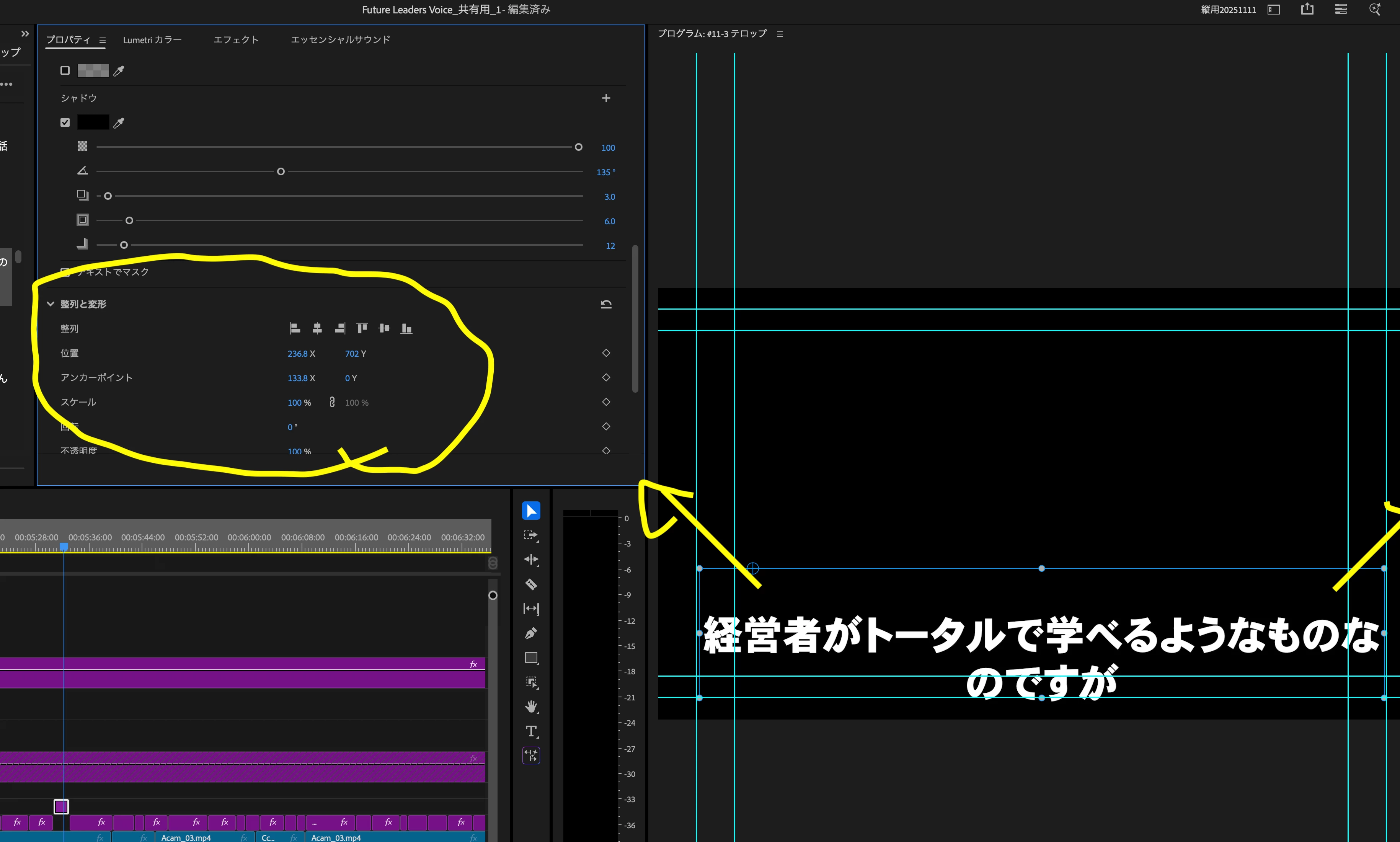Open the プロパティ panel menu
This screenshot has width=1400, height=842.
point(103,40)
